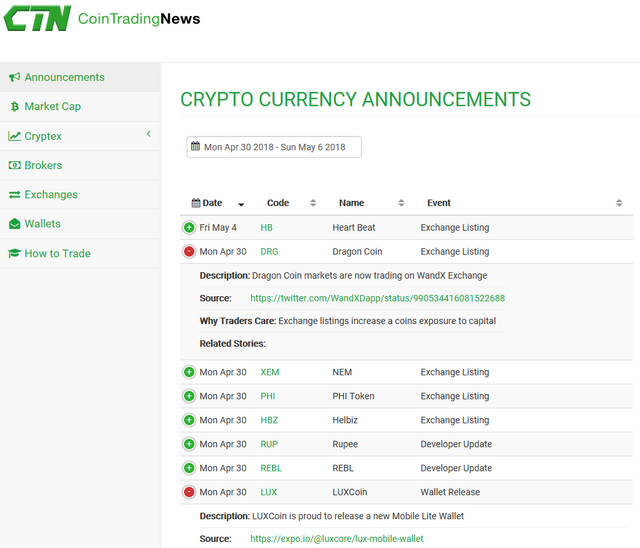Click the LUXCoin name cell
This screenshot has height=548, width=640.
coord(350,493)
